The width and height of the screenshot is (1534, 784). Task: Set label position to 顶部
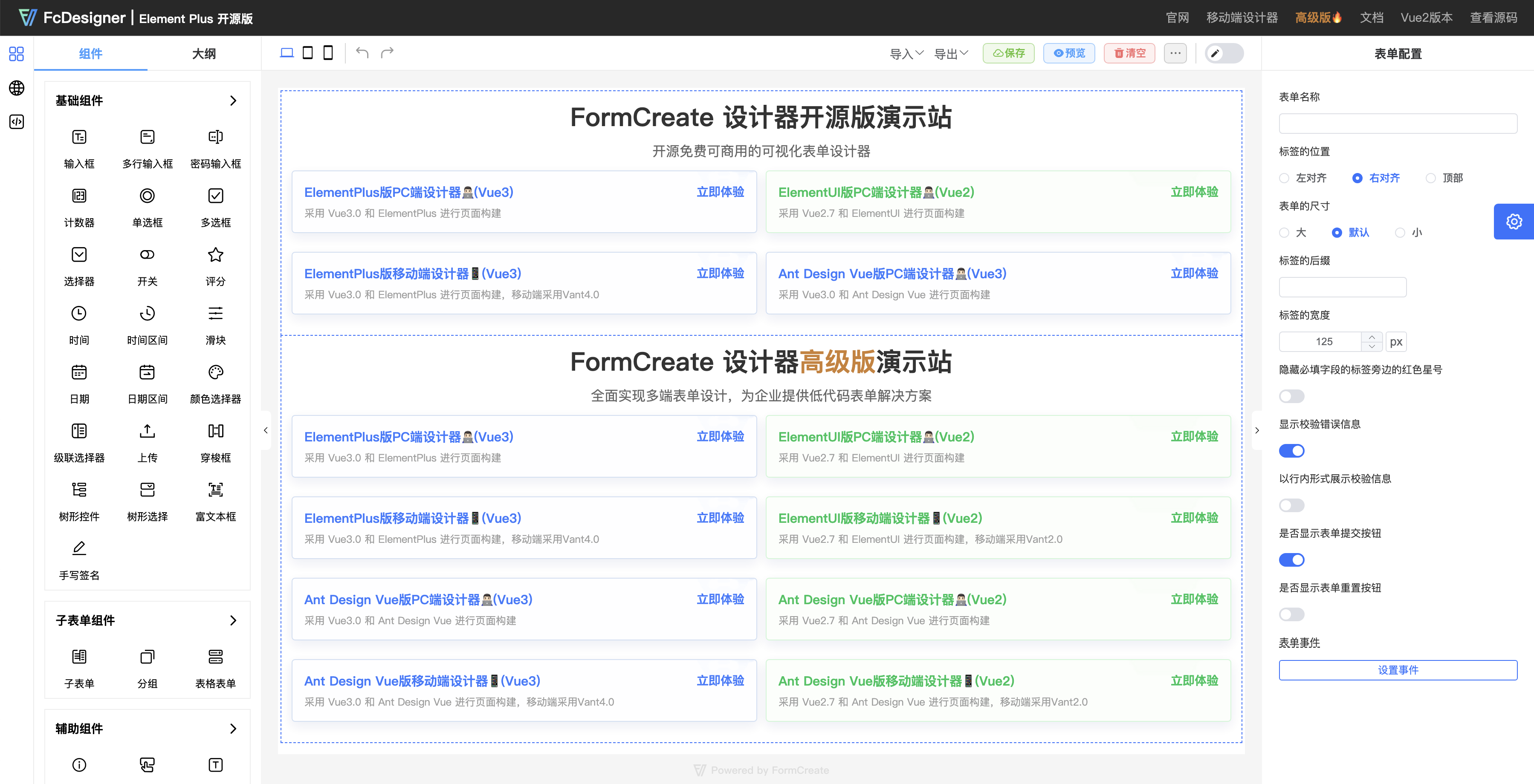pyautogui.click(x=1444, y=178)
